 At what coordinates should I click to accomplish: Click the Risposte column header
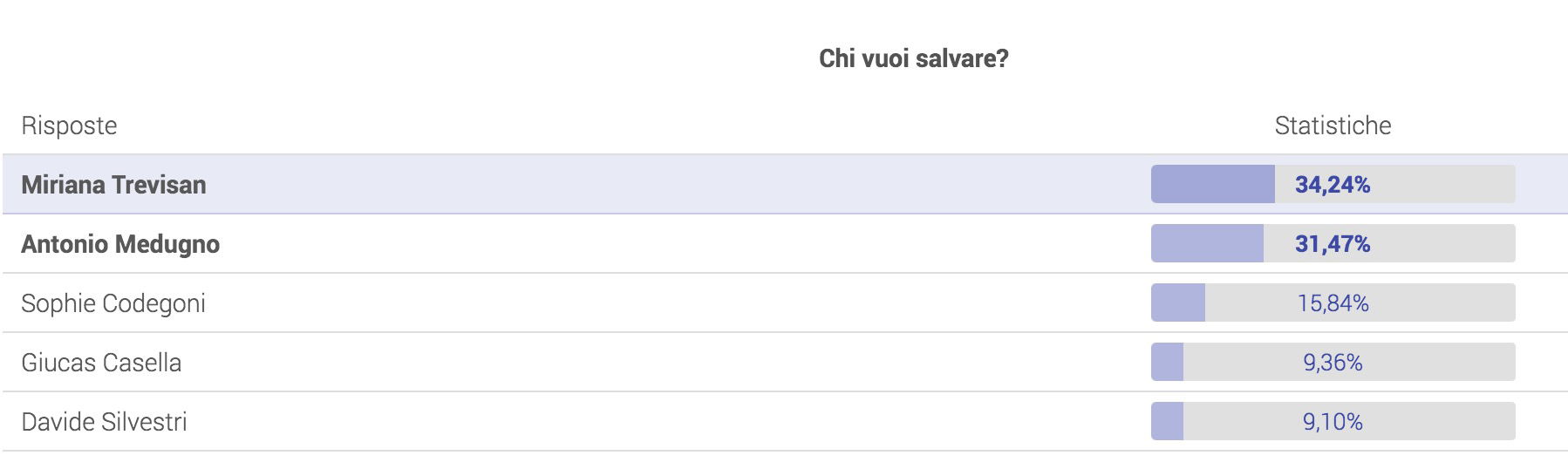click(69, 126)
